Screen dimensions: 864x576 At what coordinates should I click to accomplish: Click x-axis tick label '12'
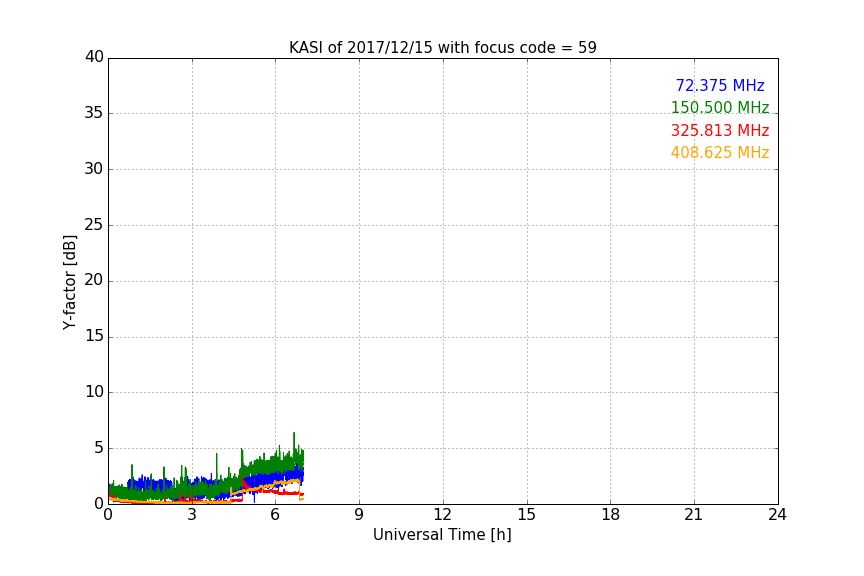click(442, 515)
